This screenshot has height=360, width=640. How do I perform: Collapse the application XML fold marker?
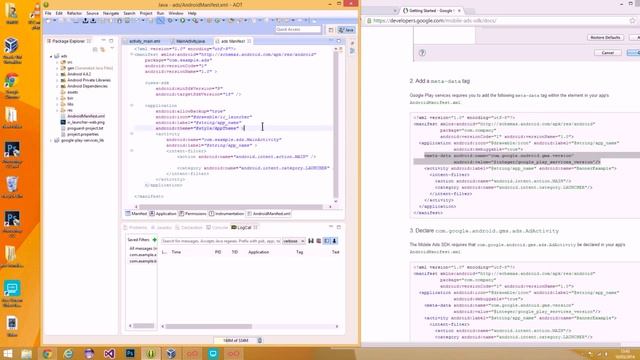[x=131, y=105]
